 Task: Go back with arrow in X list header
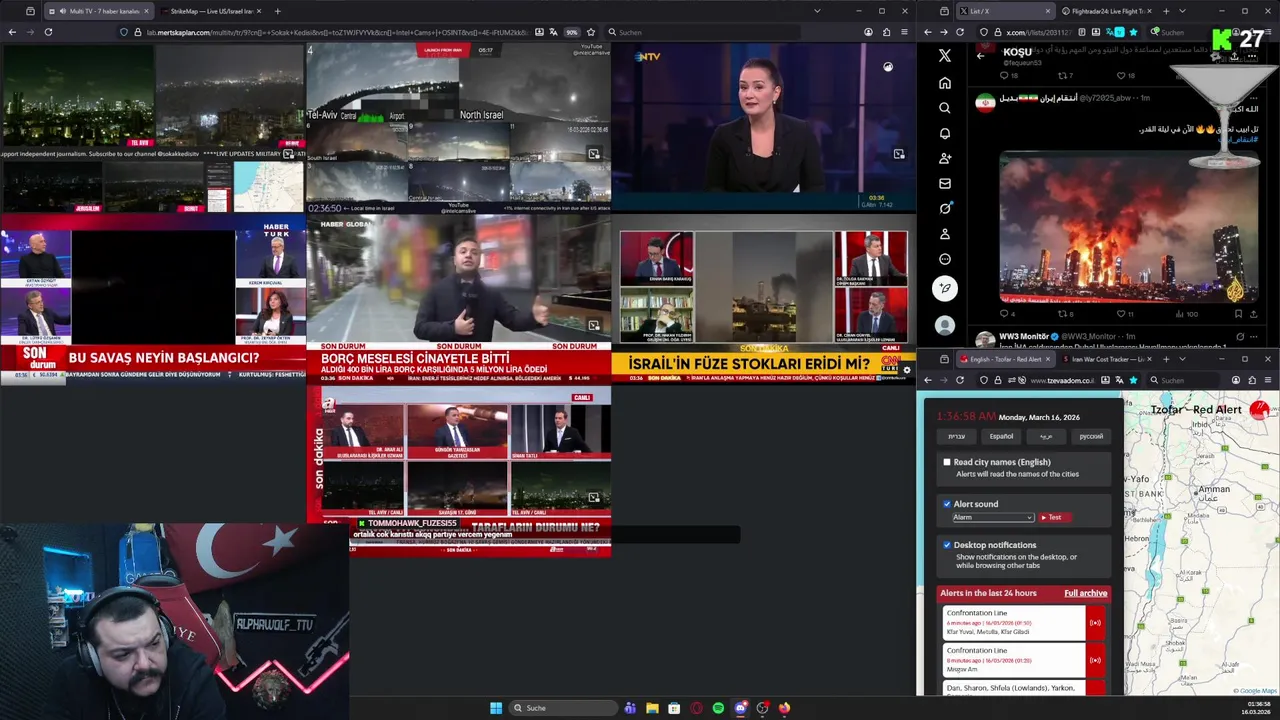pos(981,56)
